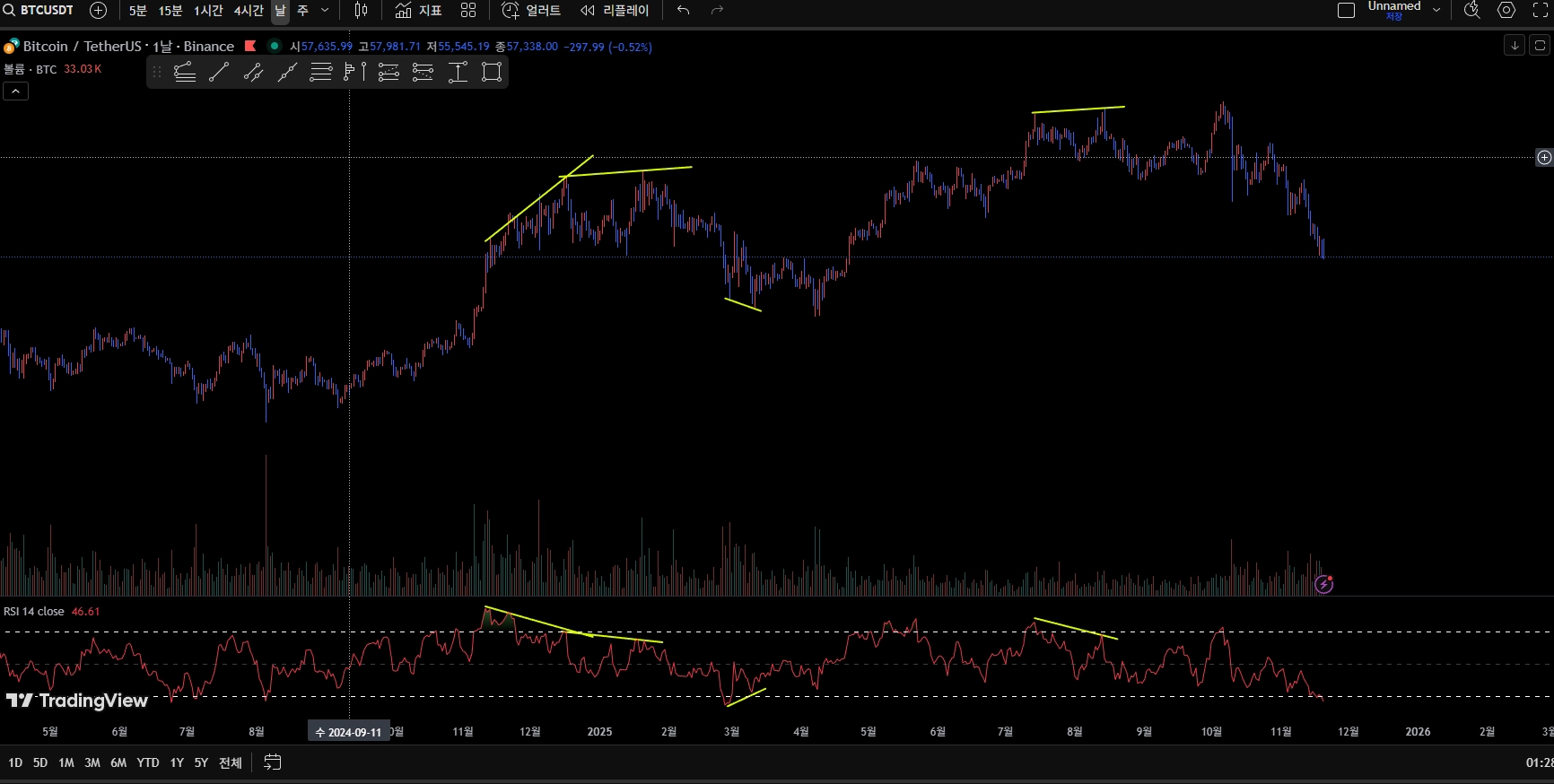Toggle the flagged symbol red flag

250,46
